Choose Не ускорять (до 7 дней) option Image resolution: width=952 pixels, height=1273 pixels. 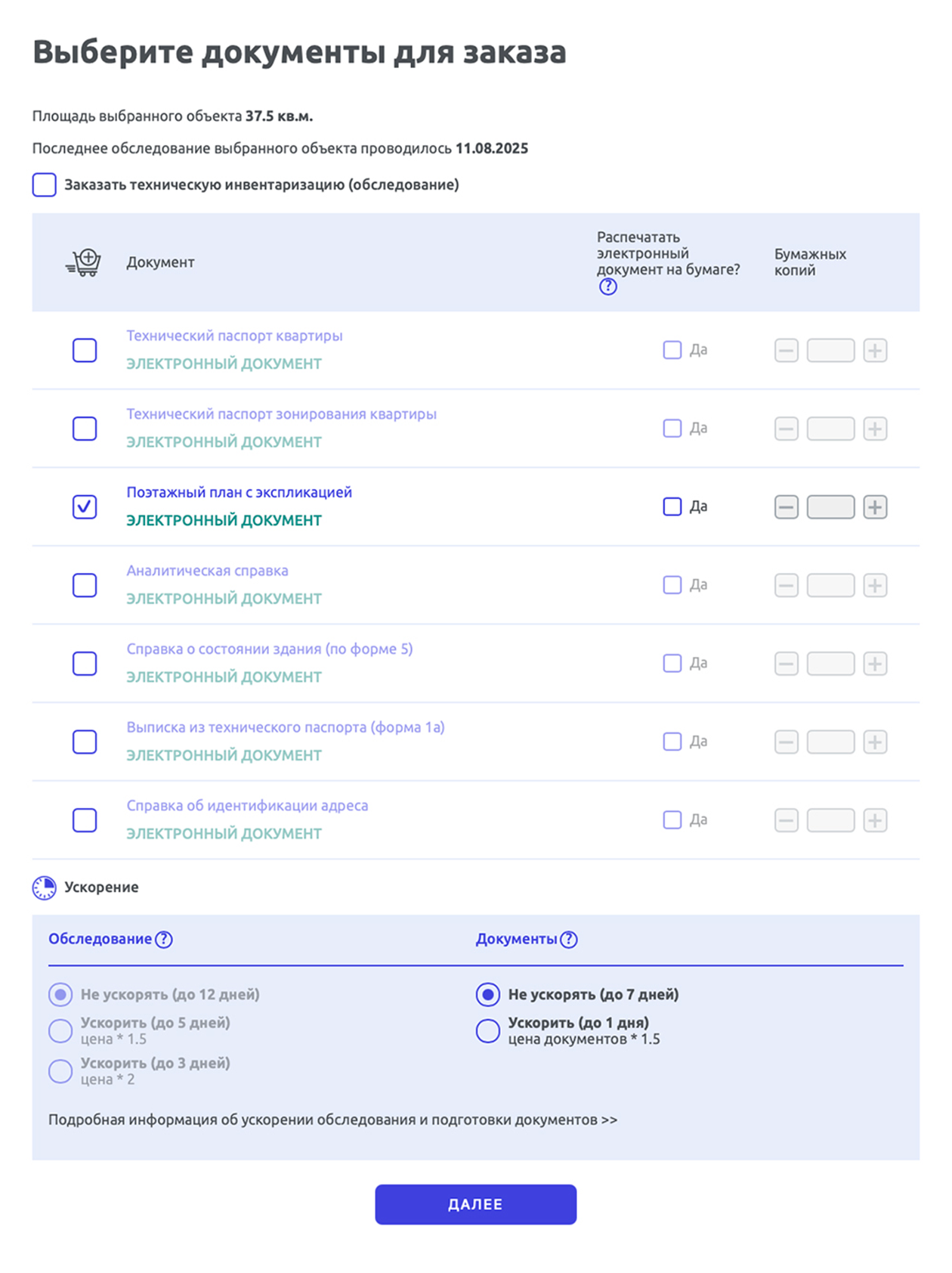tap(488, 994)
